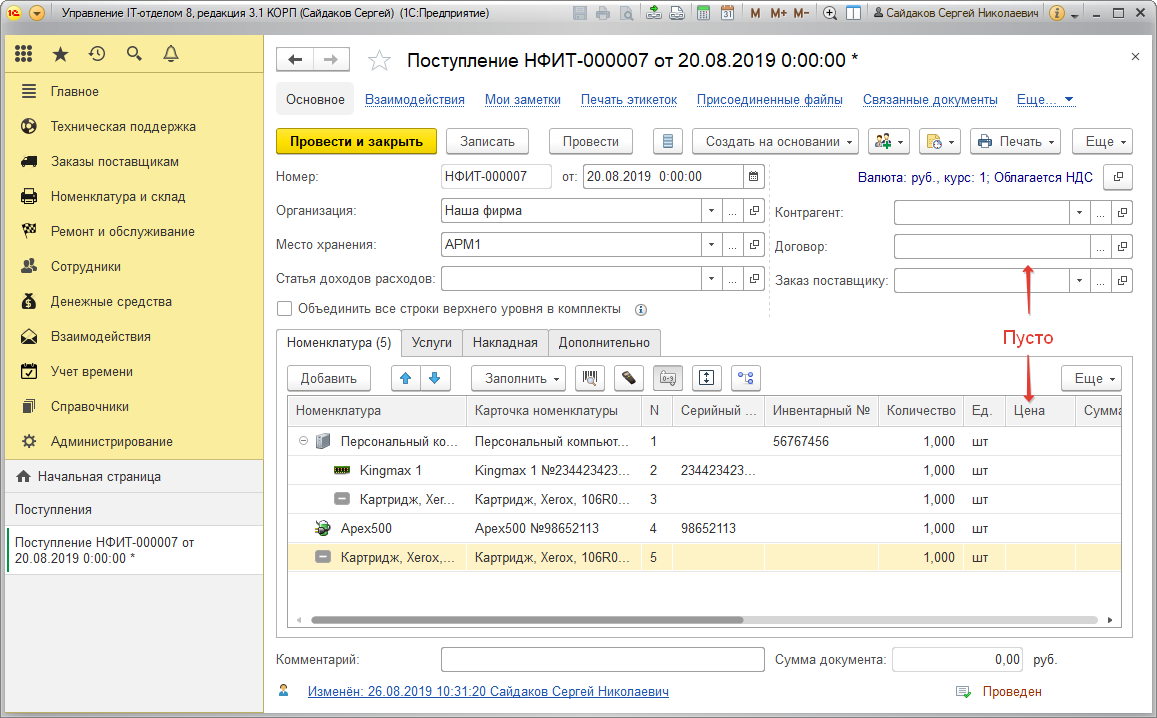The height and width of the screenshot is (718, 1157).
Task: Open the Печать dropdown
Action: 1015,141
